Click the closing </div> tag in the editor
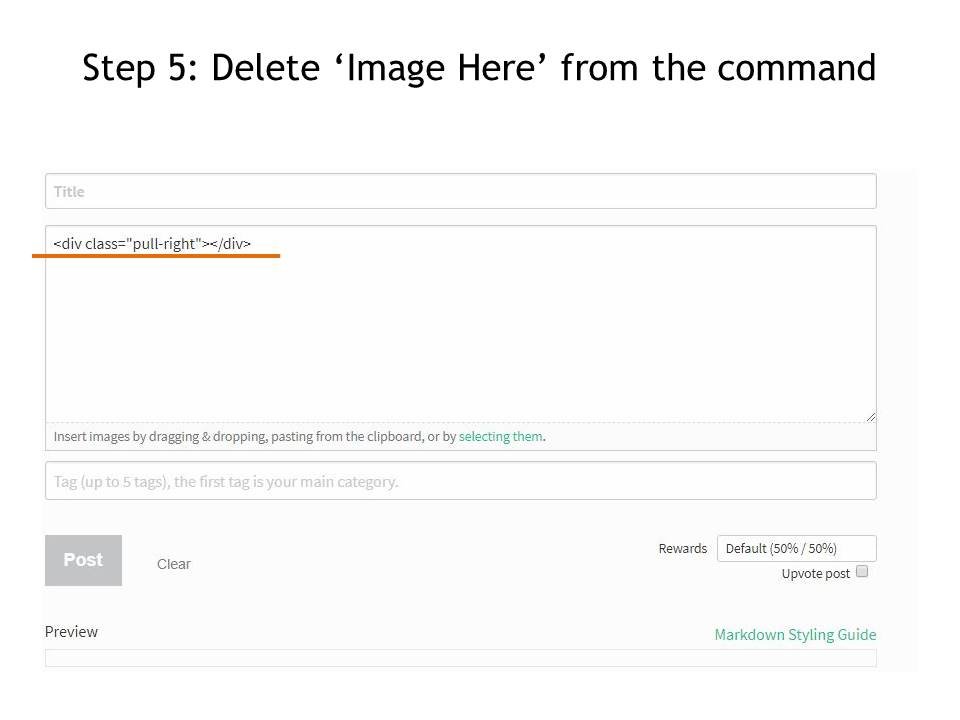The height and width of the screenshot is (720, 960). [231, 244]
